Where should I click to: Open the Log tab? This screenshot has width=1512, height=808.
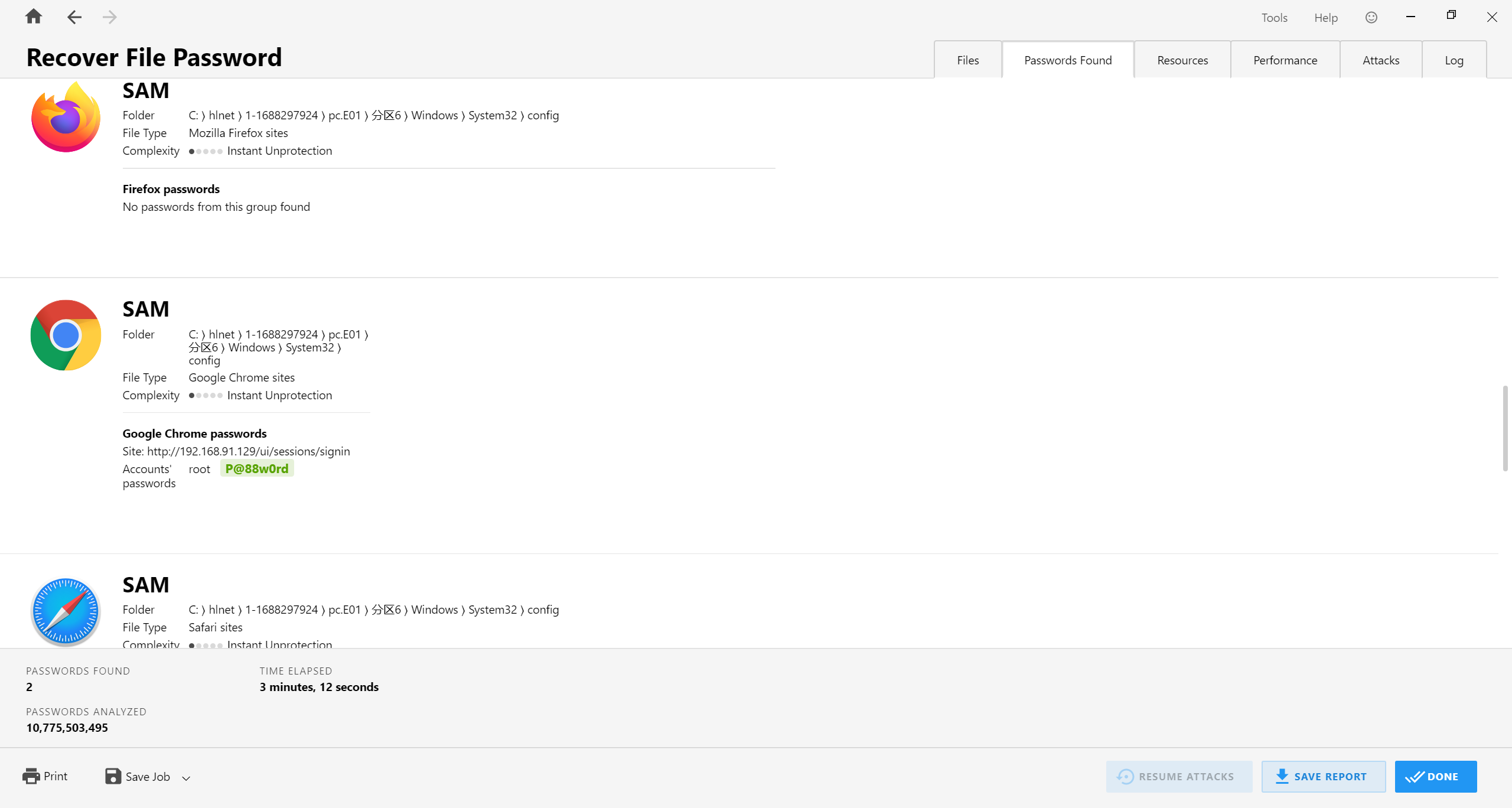coord(1454,60)
